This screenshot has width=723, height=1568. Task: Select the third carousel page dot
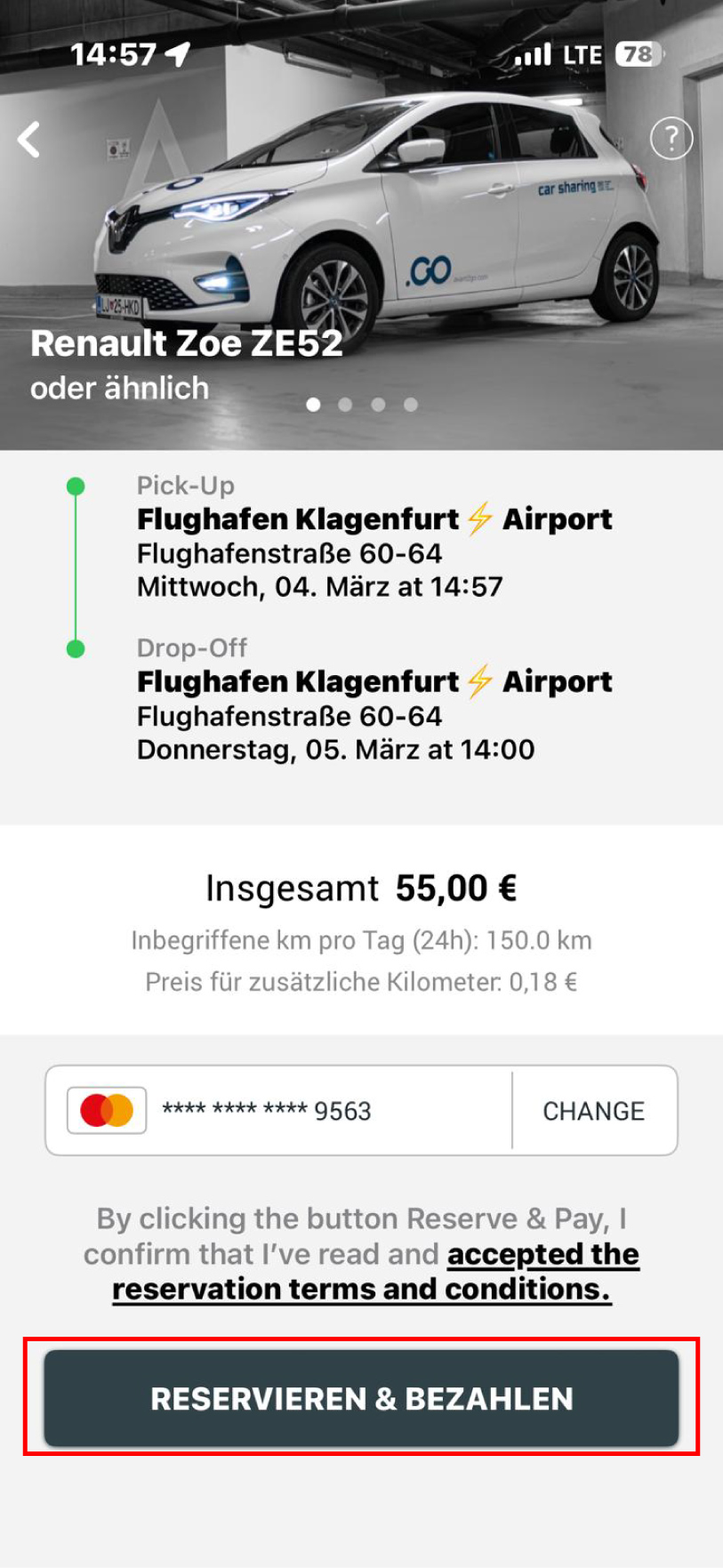378,405
